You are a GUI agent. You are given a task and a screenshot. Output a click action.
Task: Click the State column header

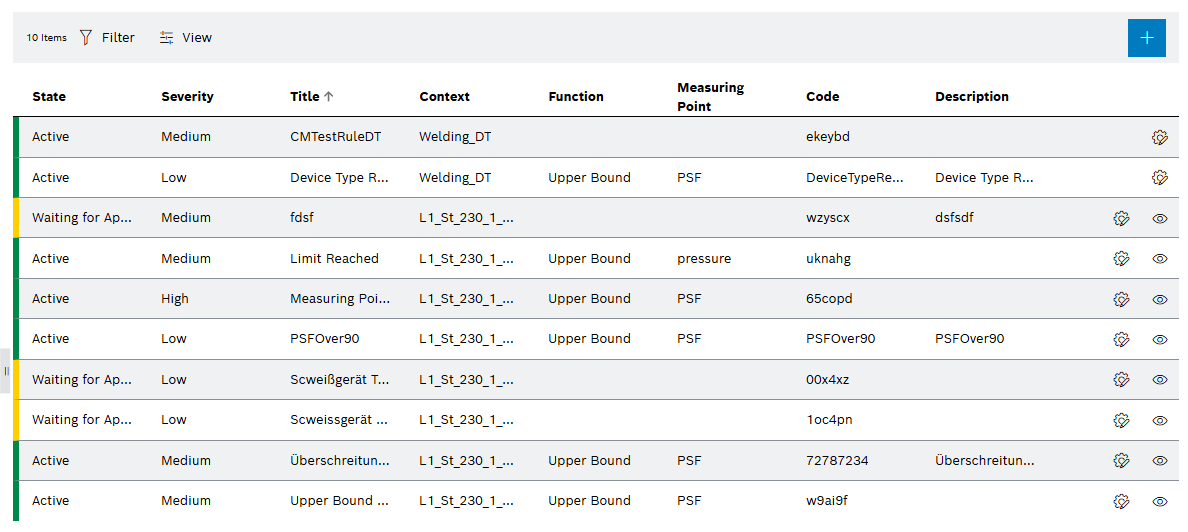(49, 97)
